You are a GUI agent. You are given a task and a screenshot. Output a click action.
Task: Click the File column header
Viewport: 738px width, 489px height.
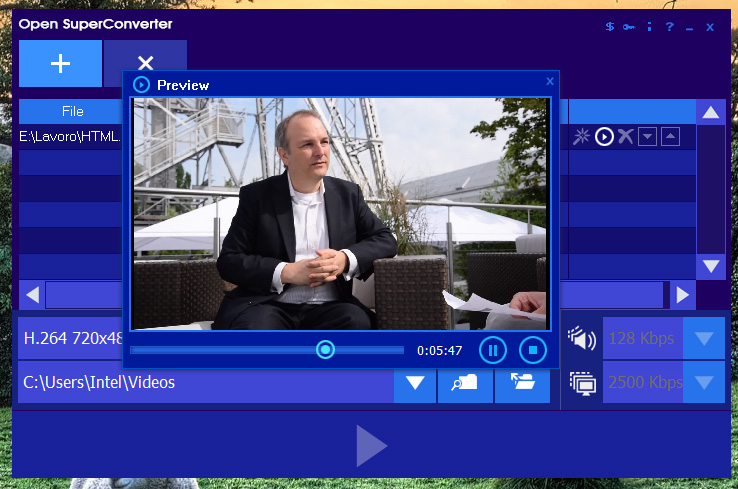[72, 112]
